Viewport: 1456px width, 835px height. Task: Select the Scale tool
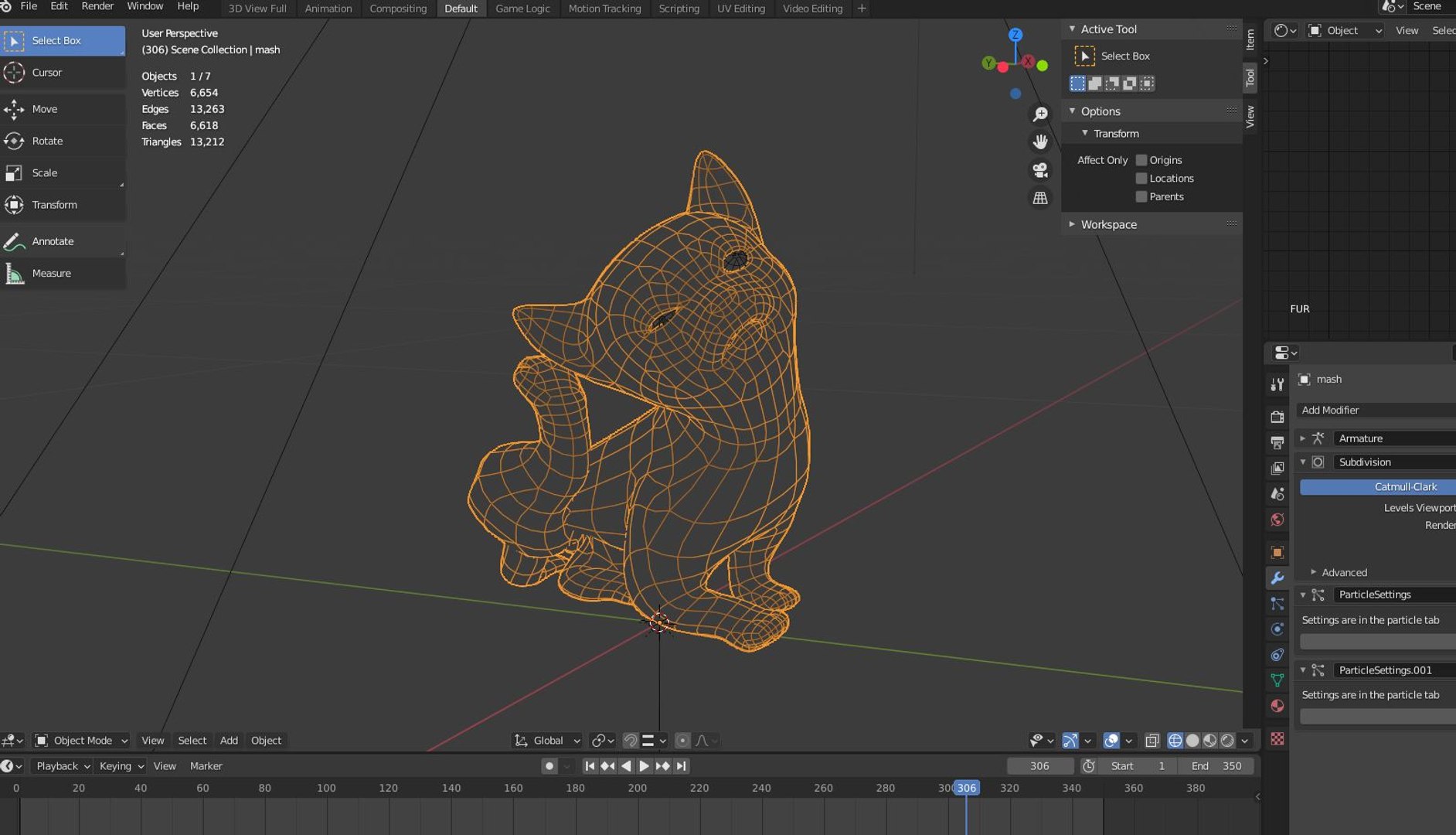pyautogui.click(x=63, y=172)
